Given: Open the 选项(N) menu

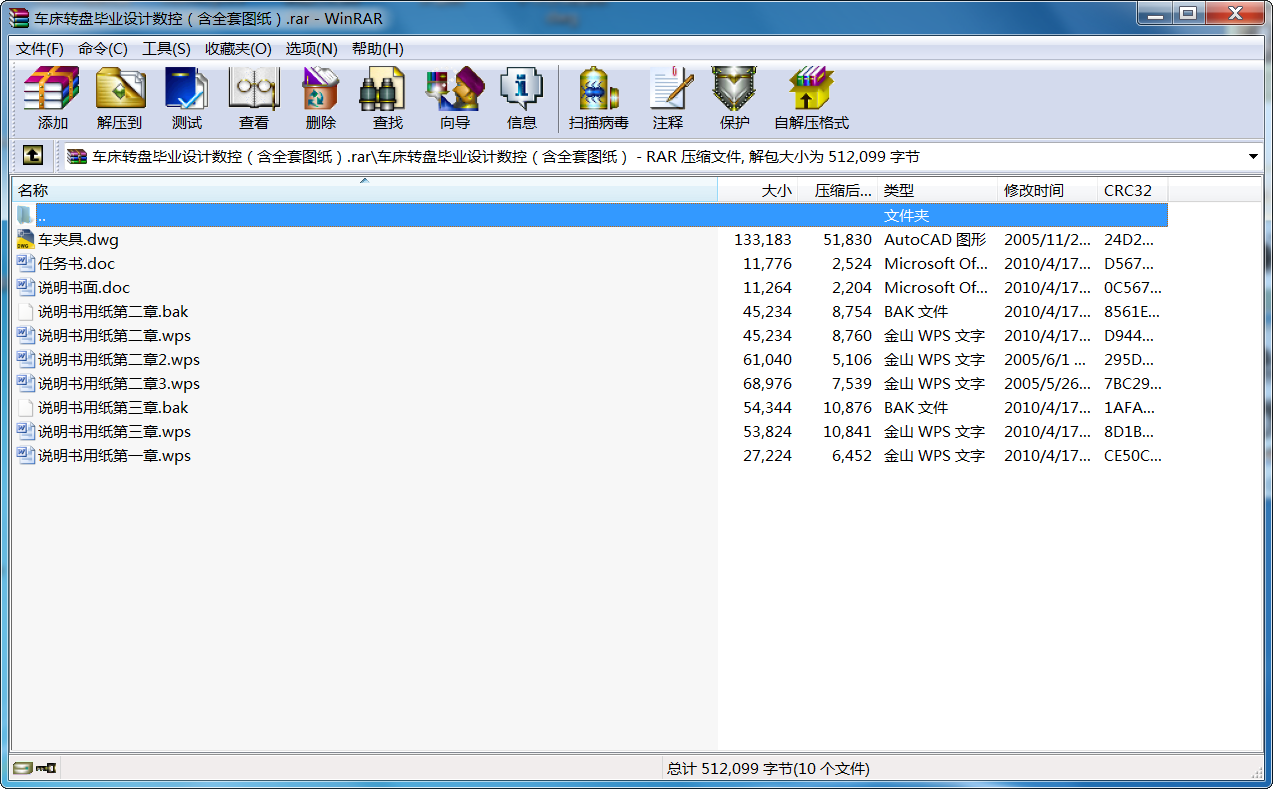Looking at the screenshot, I should pos(311,48).
